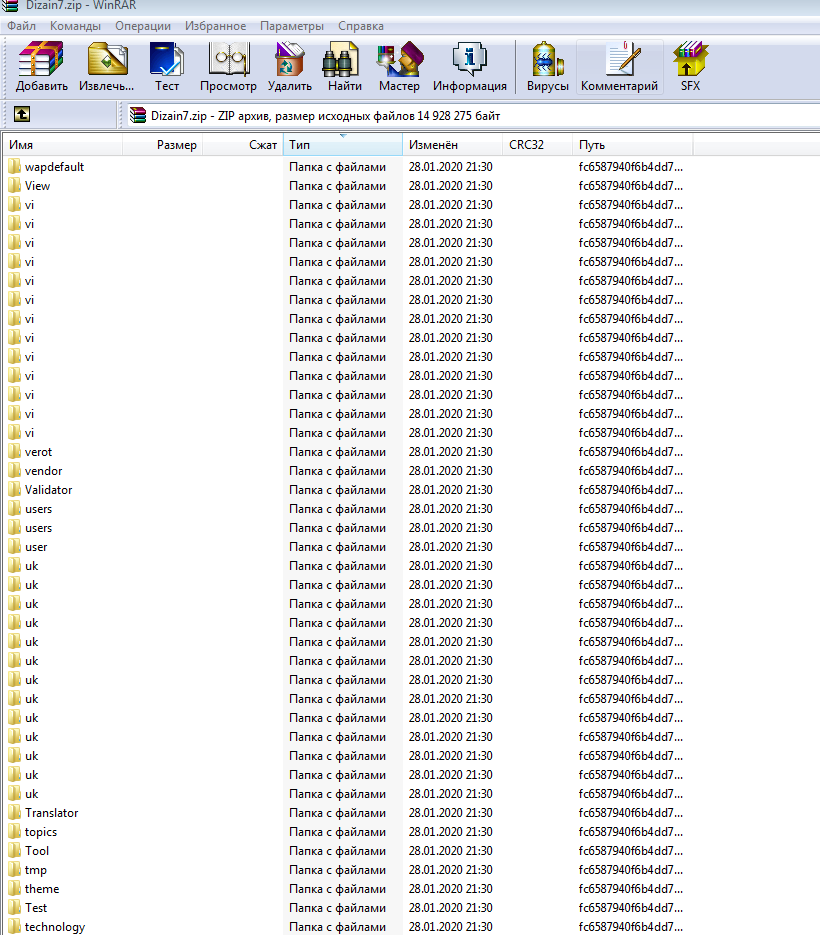Go up one folder level button
The height and width of the screenshot is (935, 820).
[x=22, y=115]
